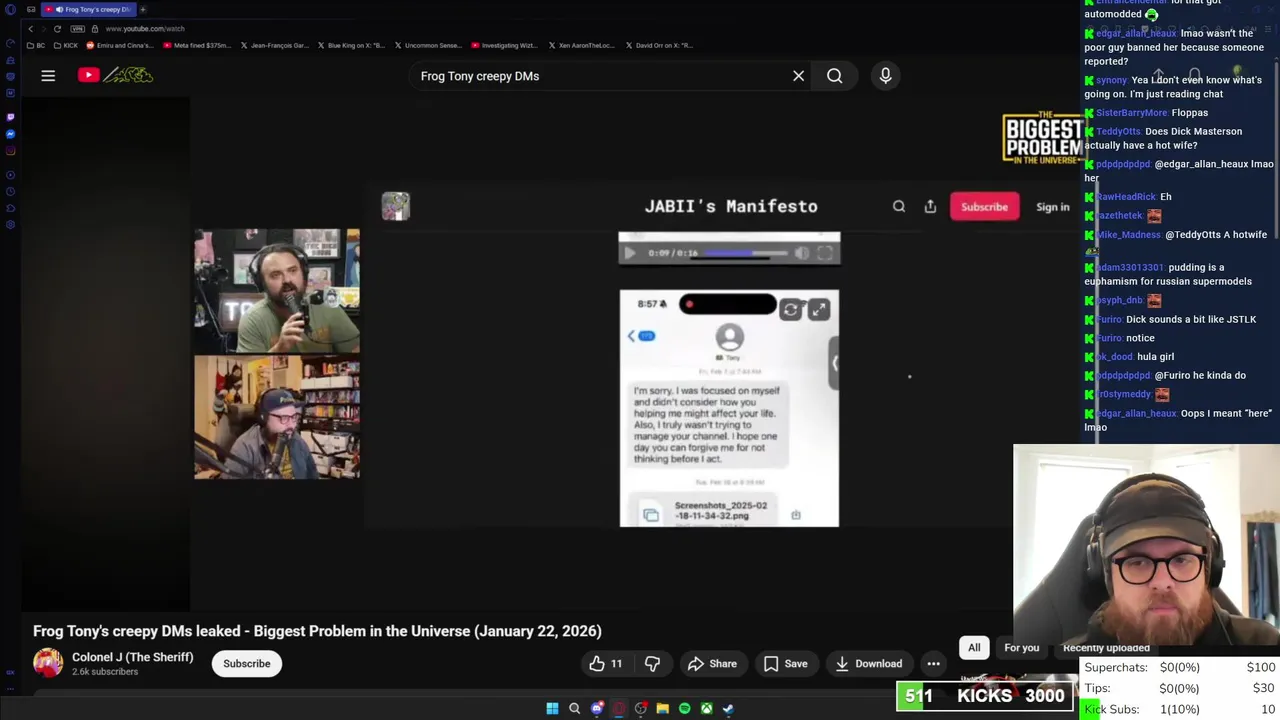Open a new browser tab
Screen dimensions: 1280x720
[x=142, y=9]
